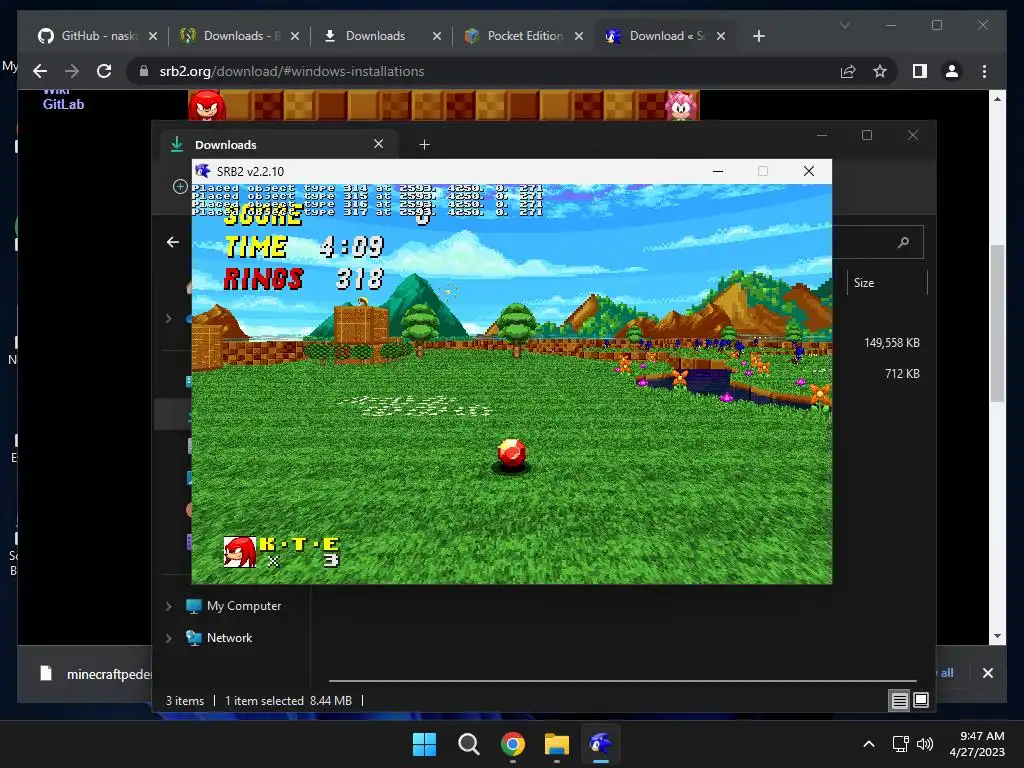Open Chrome profile menu
The height and width of the screenshot is (768, 1024).
point(952,71)
